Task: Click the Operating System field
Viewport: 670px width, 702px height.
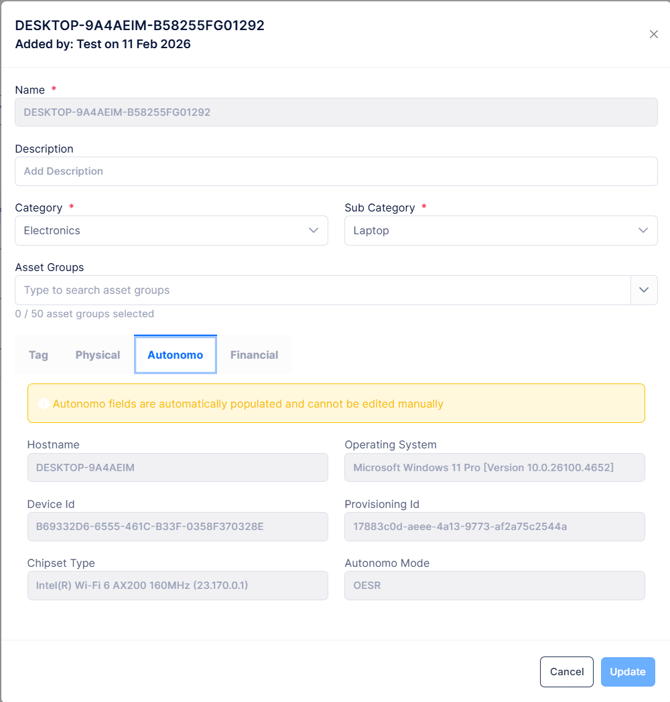Action: tap(494, 467)
